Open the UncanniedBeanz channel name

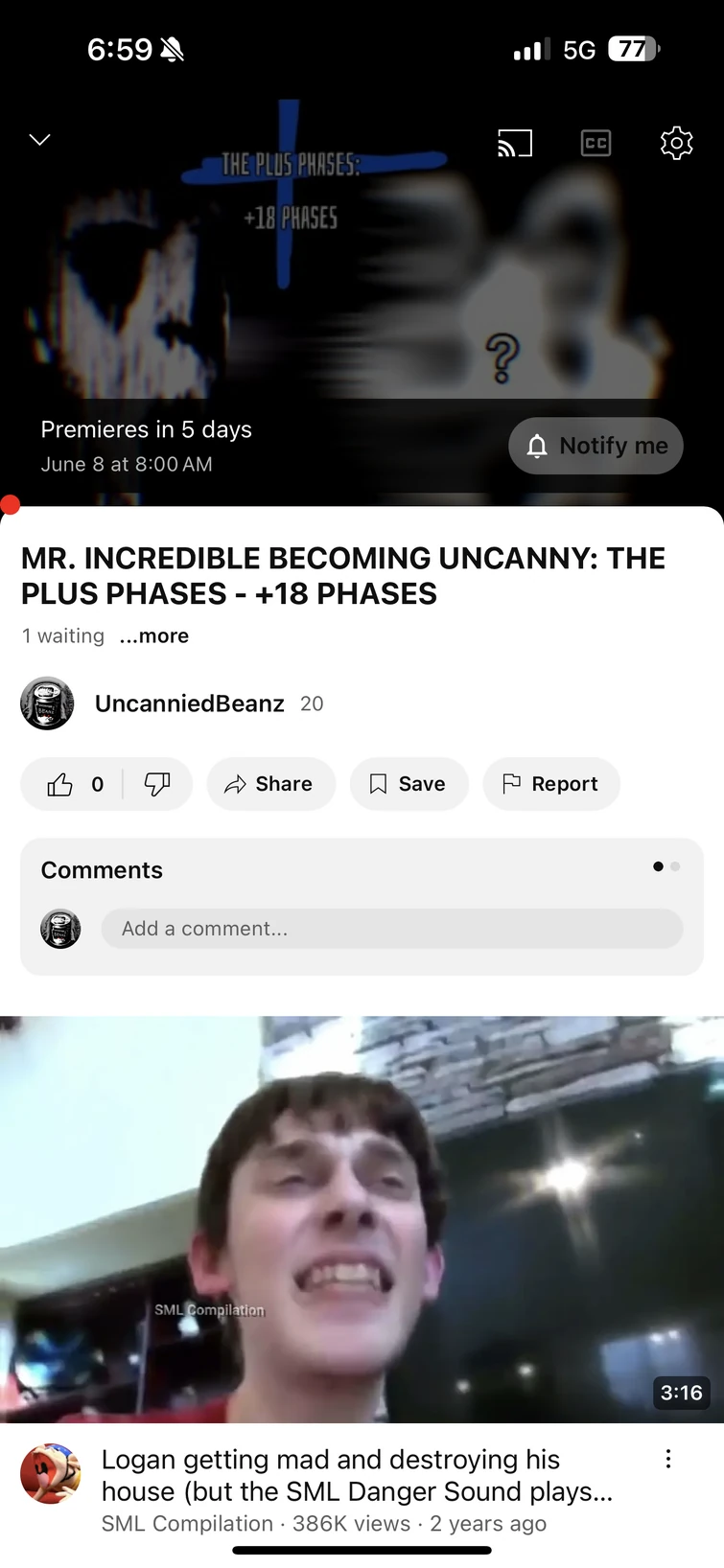click(189, 703)
